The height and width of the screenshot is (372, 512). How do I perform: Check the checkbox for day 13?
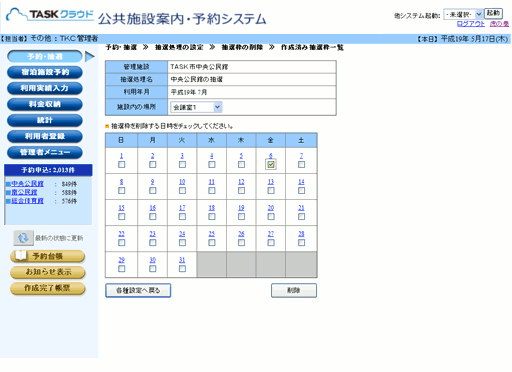pyautogui.click(x=271, y=190)
